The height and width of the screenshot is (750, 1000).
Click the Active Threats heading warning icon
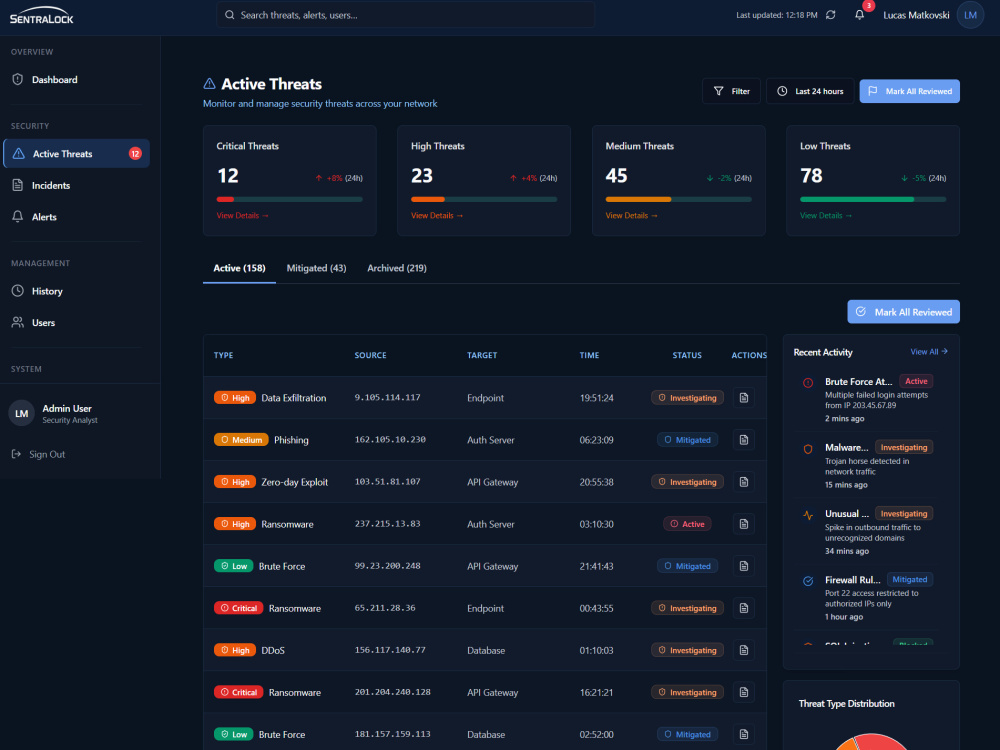point(209,84)
